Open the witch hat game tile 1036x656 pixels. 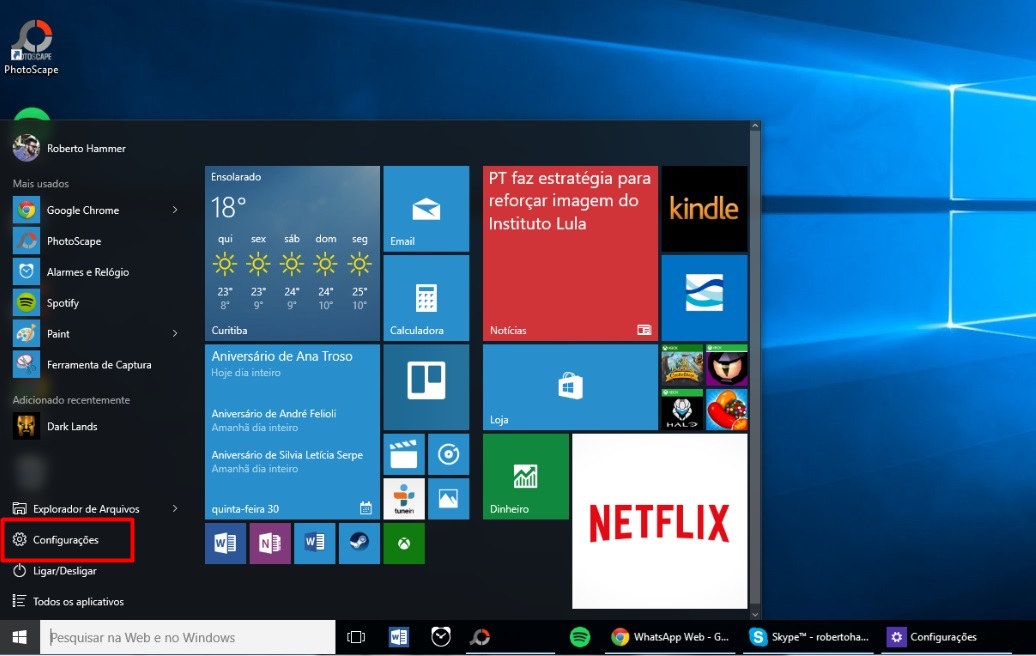point(727,365)
